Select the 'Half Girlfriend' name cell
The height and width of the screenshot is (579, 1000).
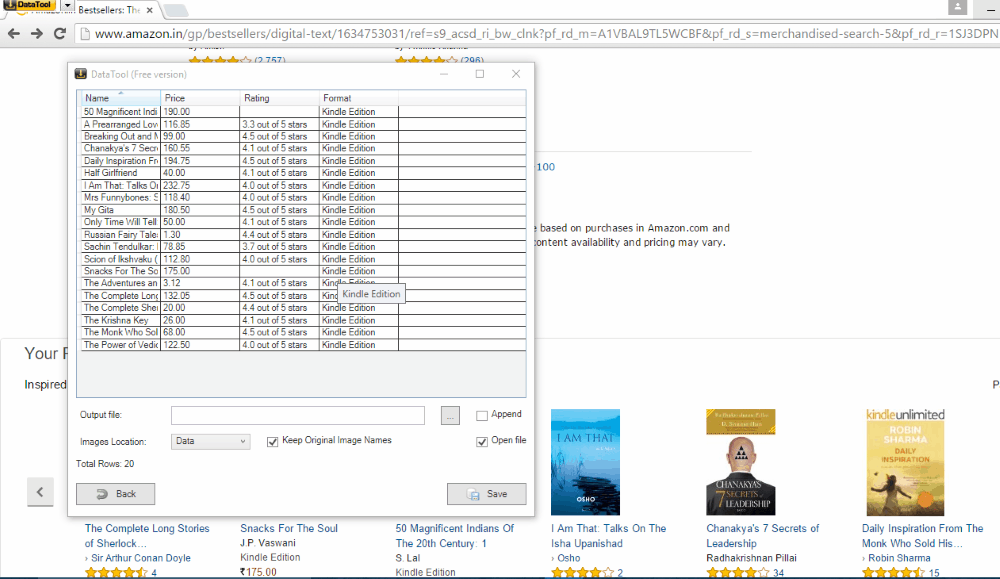[121, 173]
